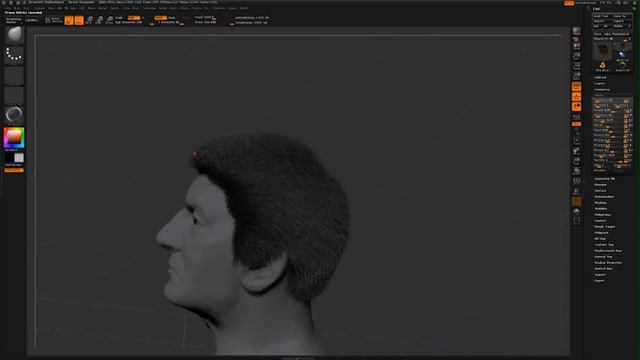Expand the Unified Skin subpalette
Screen dimensions: 640x360
pyautogui.click(x=603, y=269)
